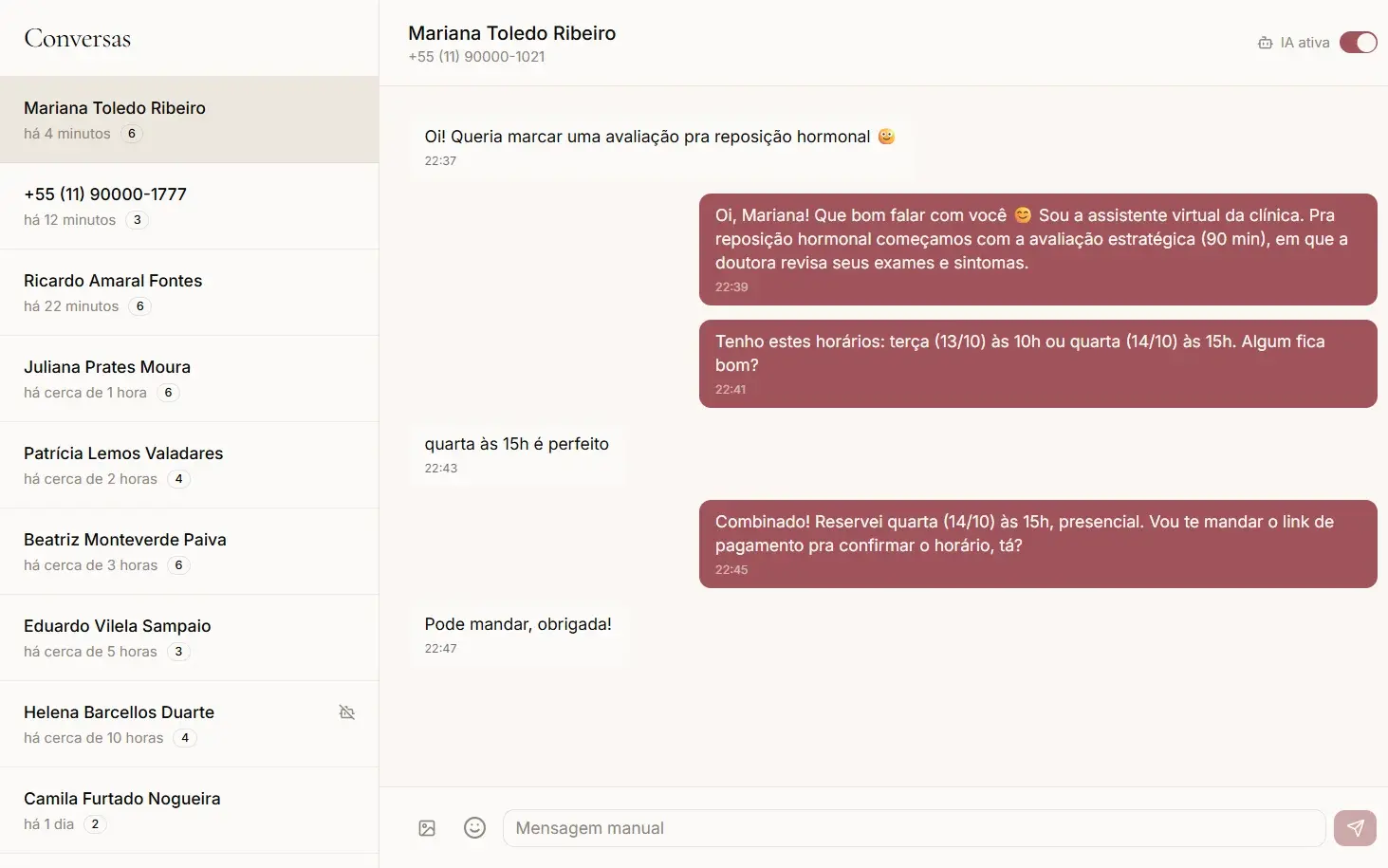Select Patrícia Lemos Valadares conversation
The image size is (1388, 868).
[x=190, y=465]
